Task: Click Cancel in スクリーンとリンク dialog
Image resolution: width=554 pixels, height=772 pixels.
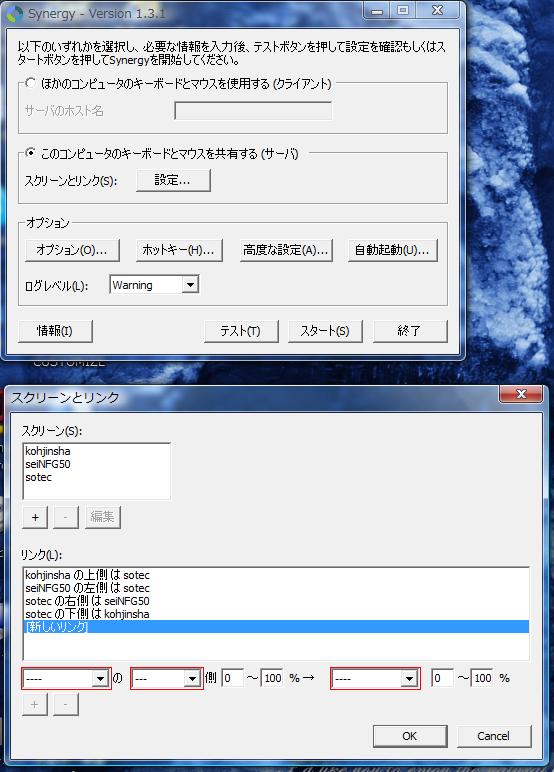Action: pos(494,736)
